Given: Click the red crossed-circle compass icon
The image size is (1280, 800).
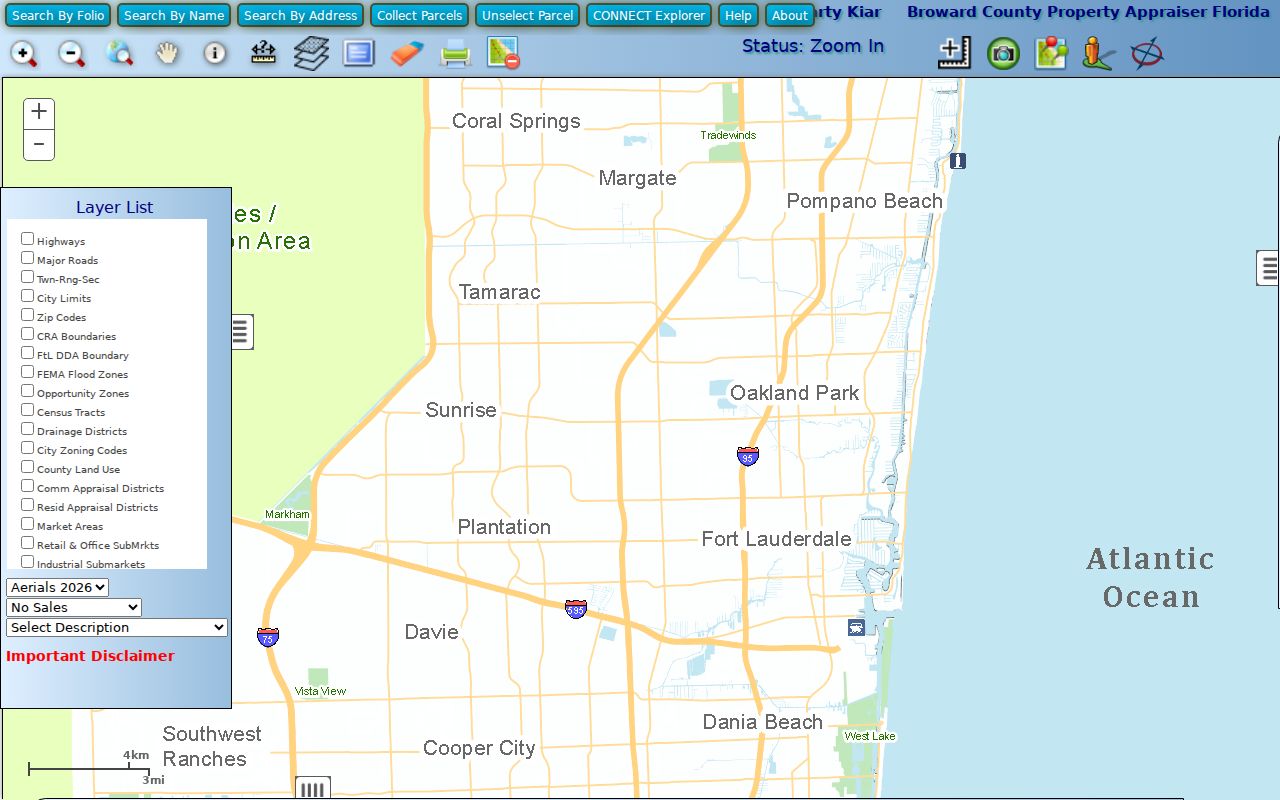Looking at the screenshot, I should tap(1147, 53).
